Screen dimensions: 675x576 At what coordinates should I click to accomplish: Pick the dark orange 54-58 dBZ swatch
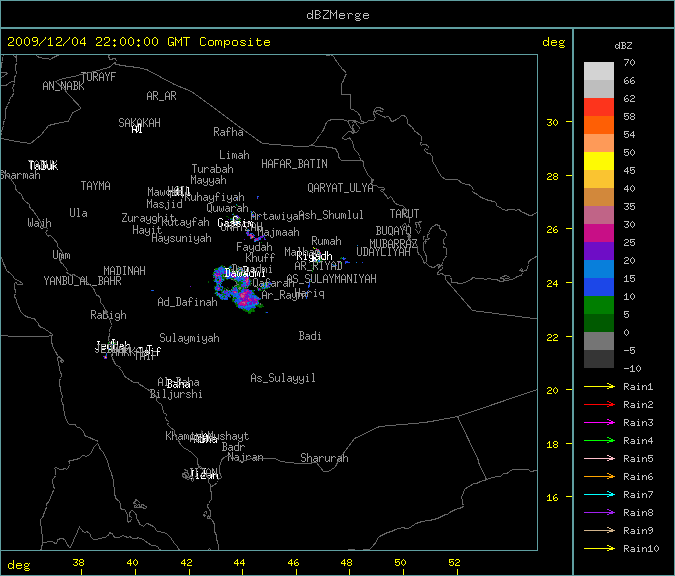pyautogui.click(x=599, y=125)
